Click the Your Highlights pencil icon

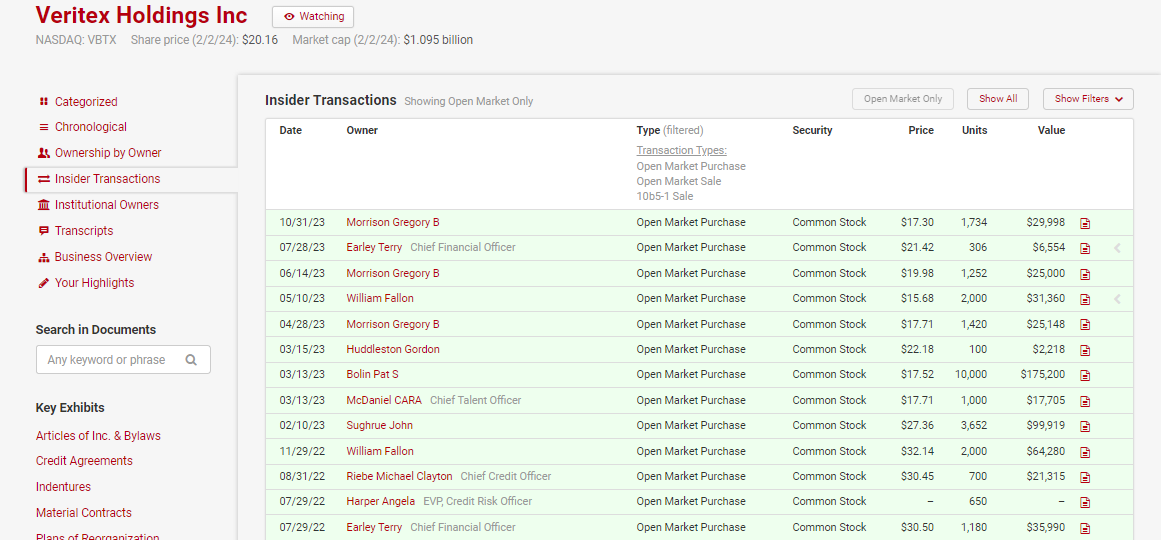(44, 283)
